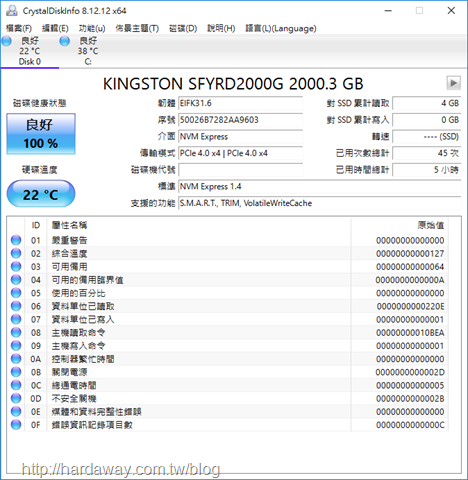This screenshot has width=468, height=480.
Task: Open the 佈景主題(T) menu
Action: pos(137,28)
